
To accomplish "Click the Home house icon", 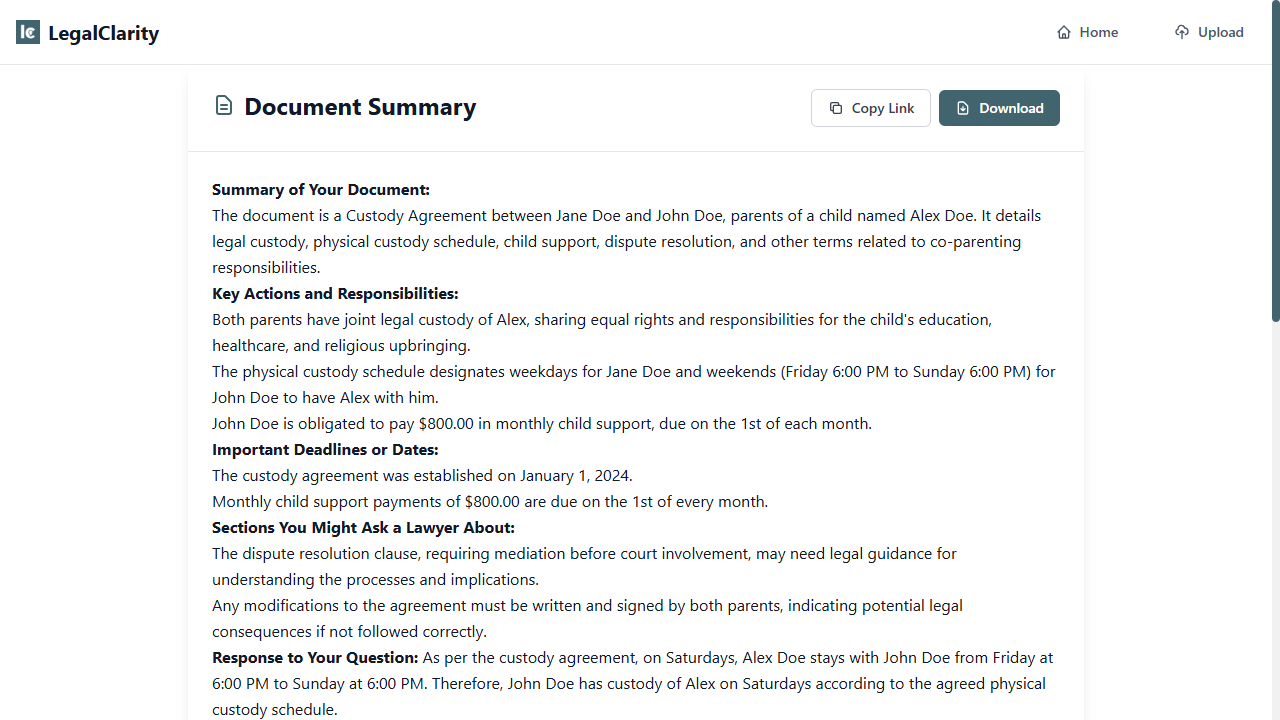I will 1064,32.
